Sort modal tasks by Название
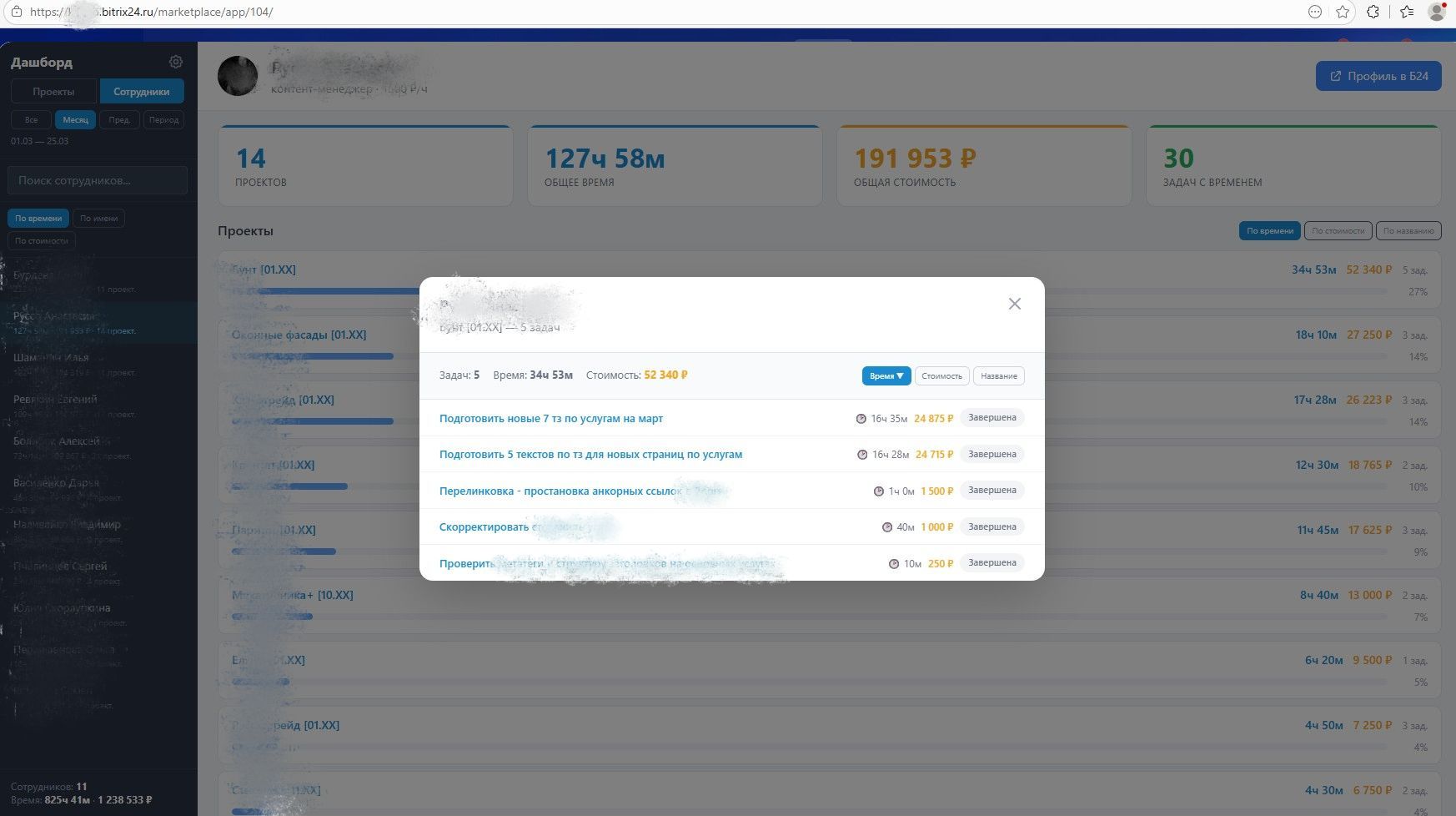 998,376
